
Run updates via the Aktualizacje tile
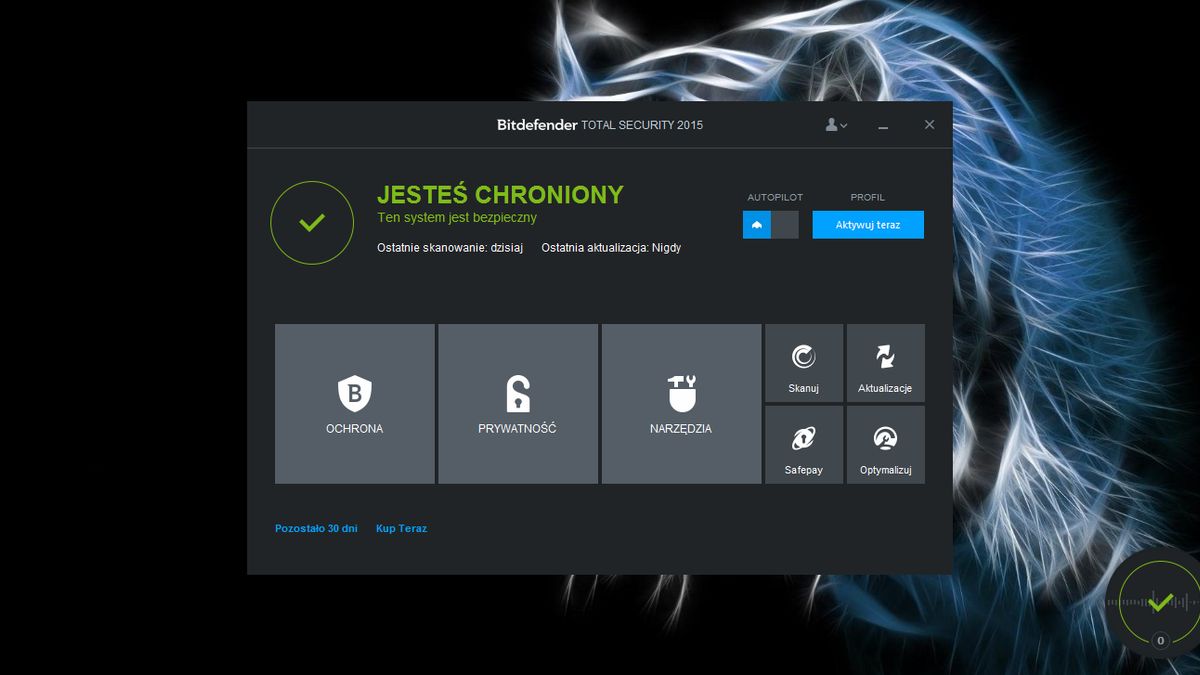(886, 363)
